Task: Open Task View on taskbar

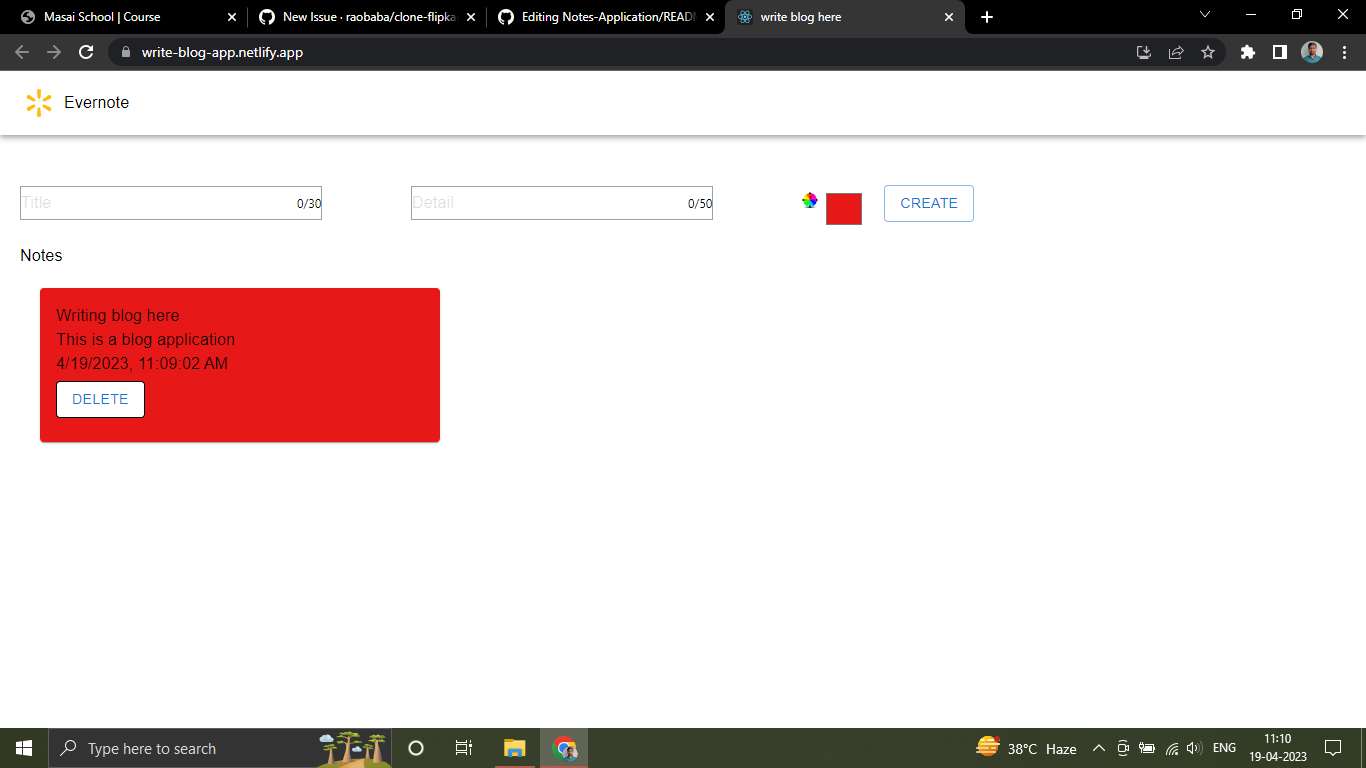Action: tap(464, 748)
